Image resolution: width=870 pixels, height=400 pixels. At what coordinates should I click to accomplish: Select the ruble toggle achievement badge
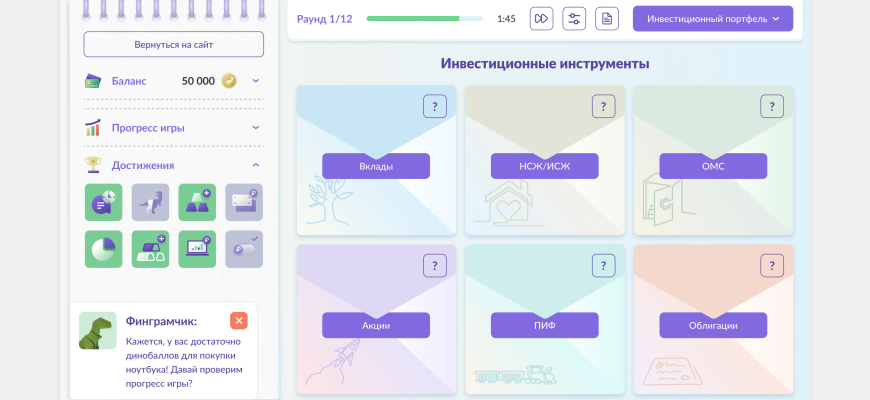(x=244, y=249)
